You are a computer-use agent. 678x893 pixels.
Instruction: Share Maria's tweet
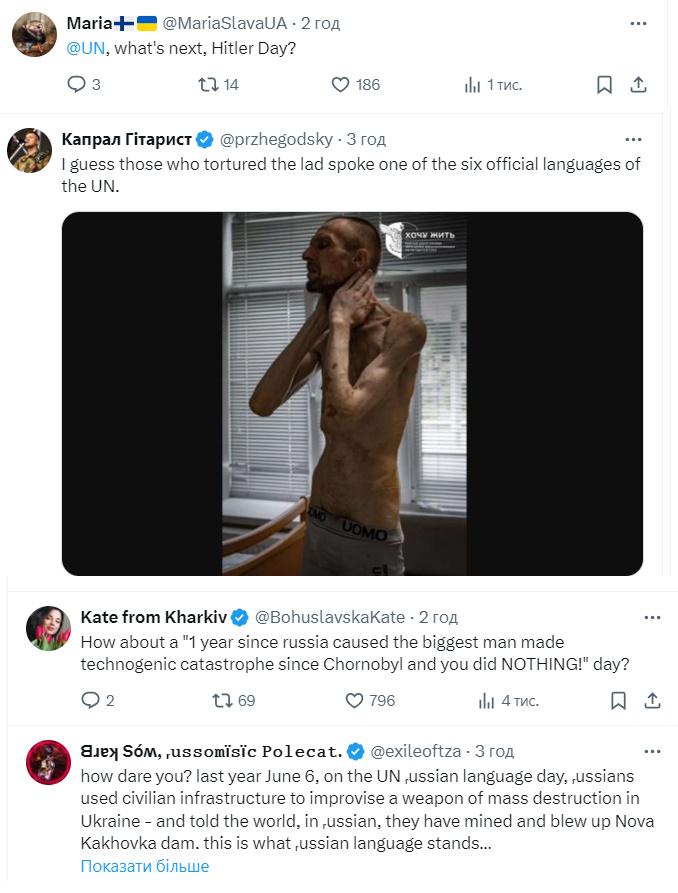tap(637, 85)
